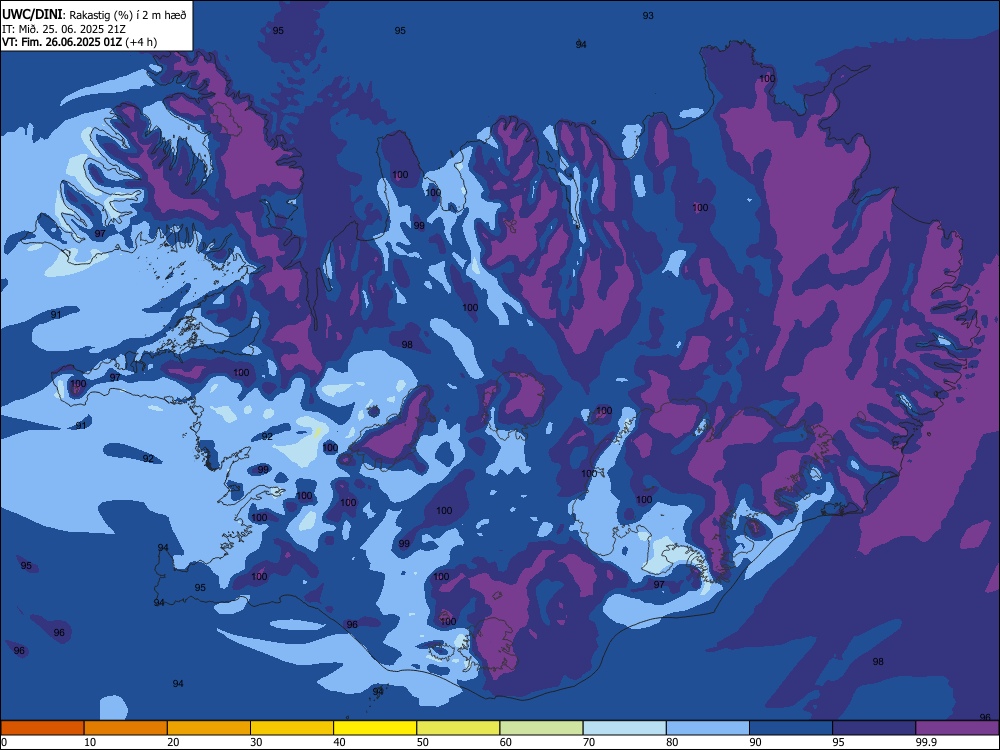Click the '40' tick label under the color bar
This screenshot has height=750, width=1000.
[x=339, y=742]
